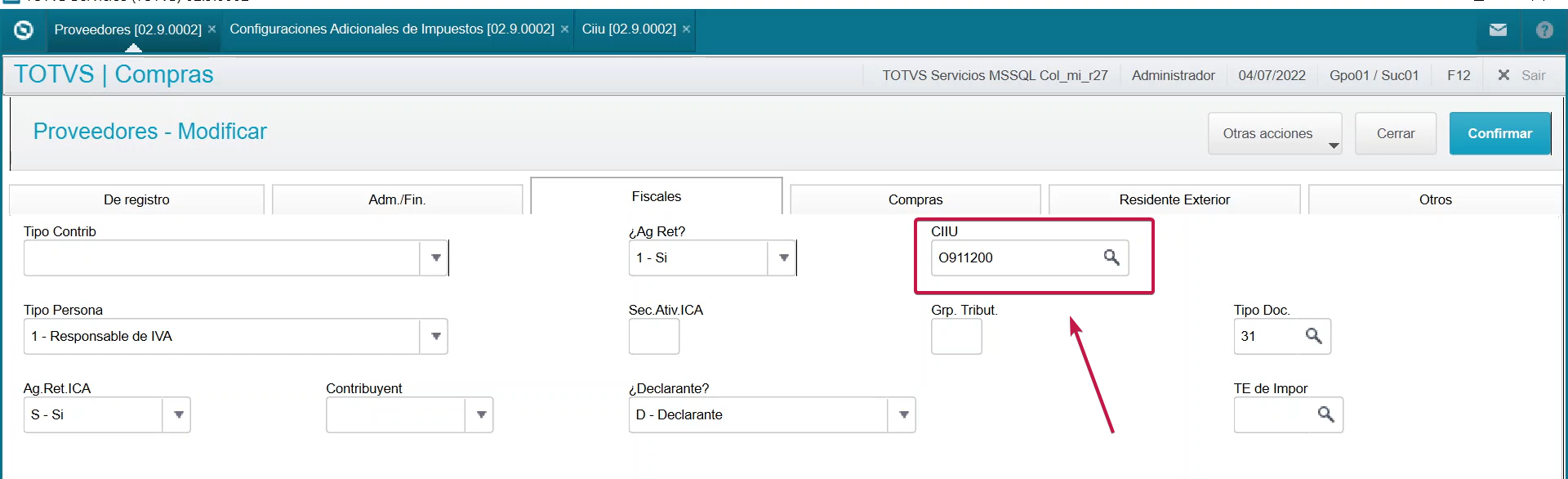
Task: Expand the ¿Ag Ret? dropdown
Action: [782, 257]
